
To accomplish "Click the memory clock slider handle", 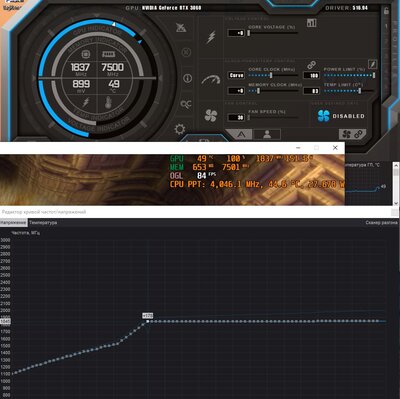I will (x=258, y=91).
